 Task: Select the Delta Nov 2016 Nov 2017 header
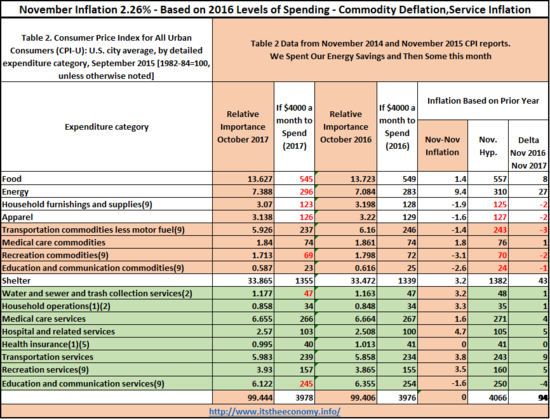(x=529, y=153)
